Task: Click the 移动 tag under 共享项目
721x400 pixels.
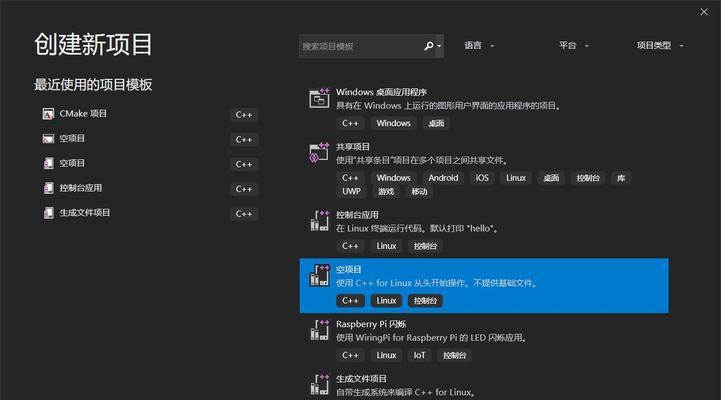Action: 419,191
